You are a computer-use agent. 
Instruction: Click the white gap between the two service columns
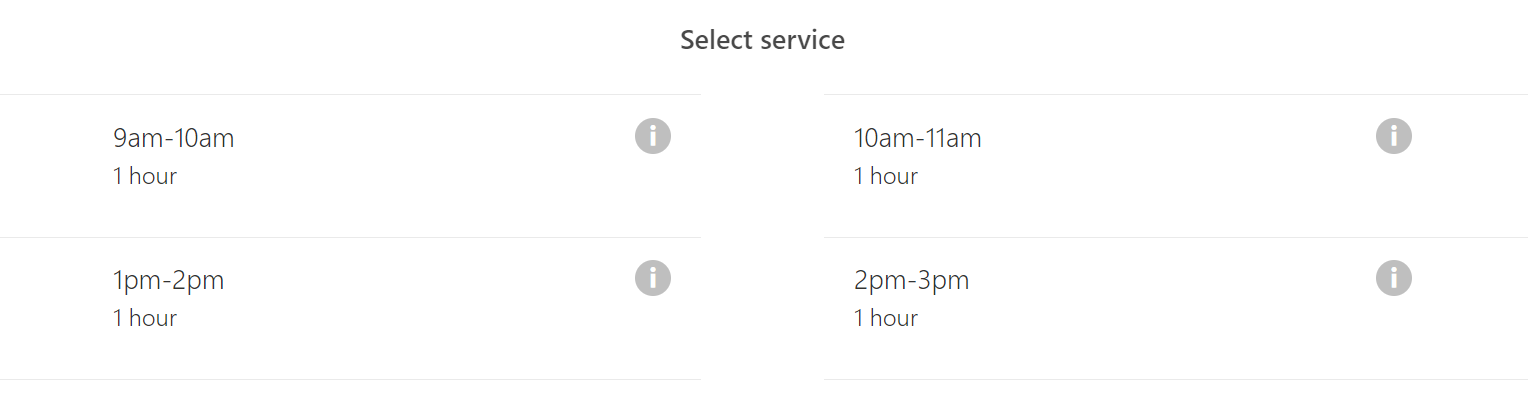click(762, 237)
